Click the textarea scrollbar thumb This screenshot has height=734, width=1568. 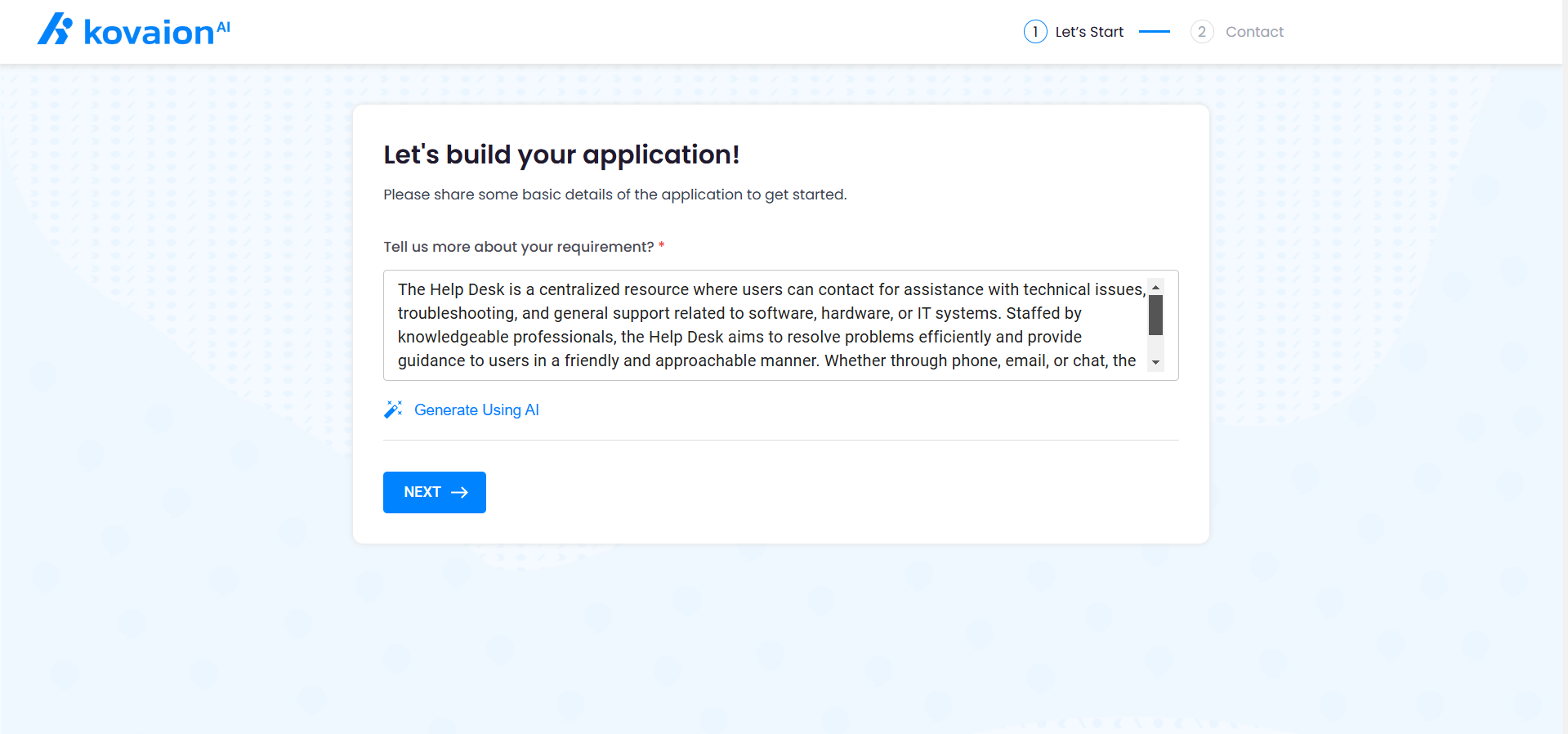(x=1155, y=316)
